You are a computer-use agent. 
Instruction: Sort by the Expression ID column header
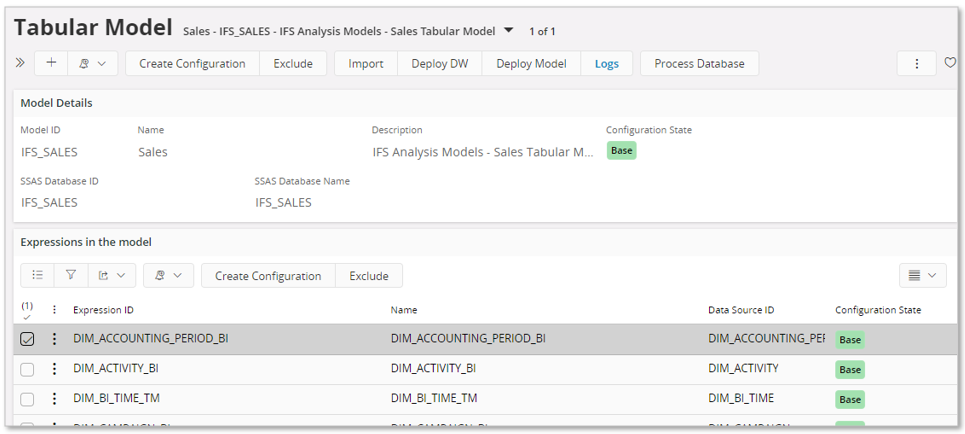(103, 310)
